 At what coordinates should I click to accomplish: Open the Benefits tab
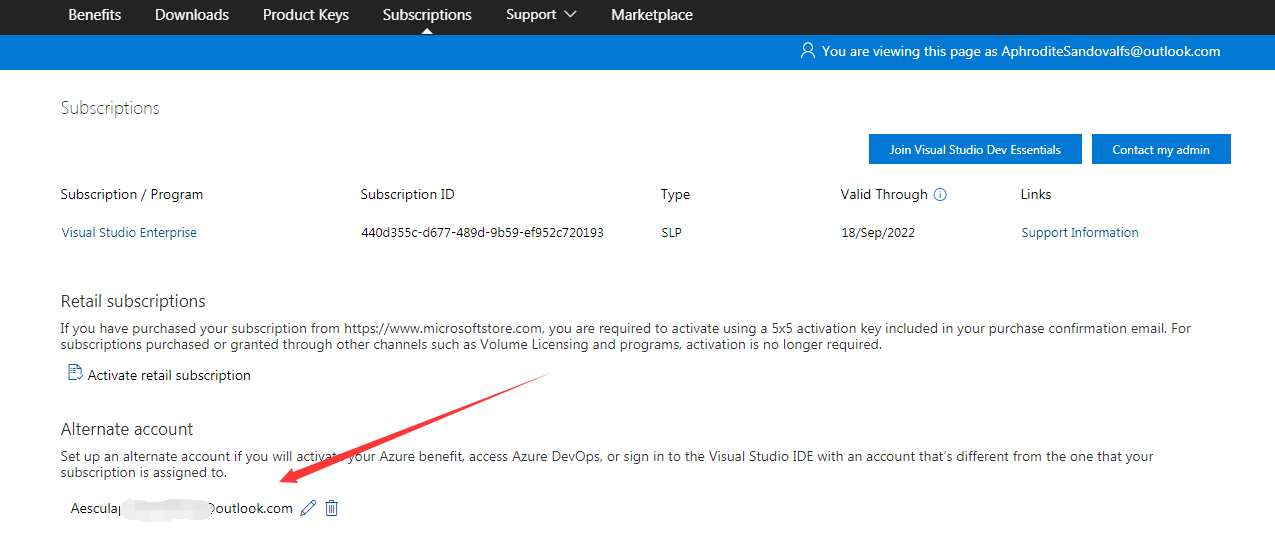coord(94,15)
